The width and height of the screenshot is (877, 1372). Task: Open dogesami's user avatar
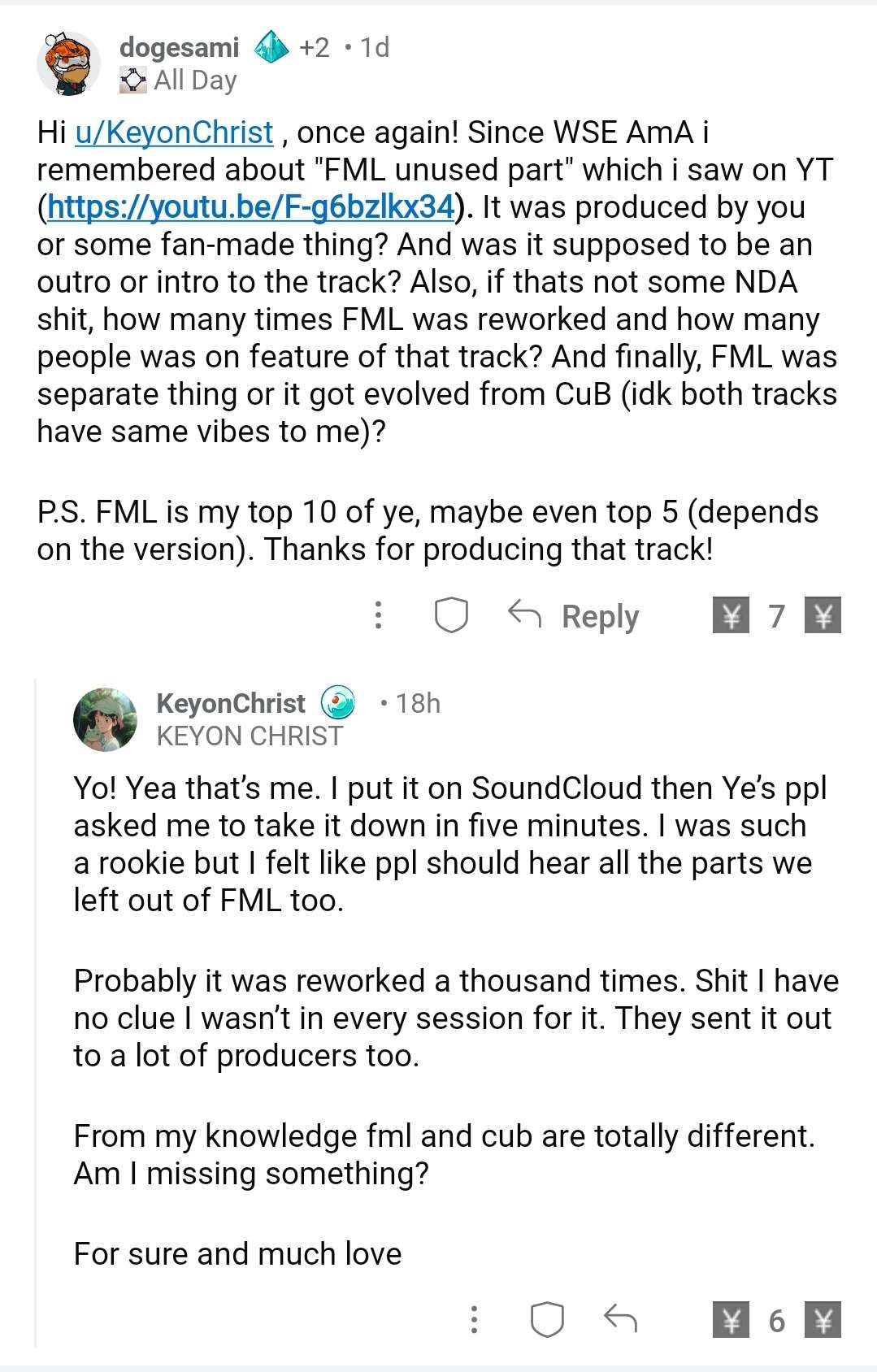point(68,63)
